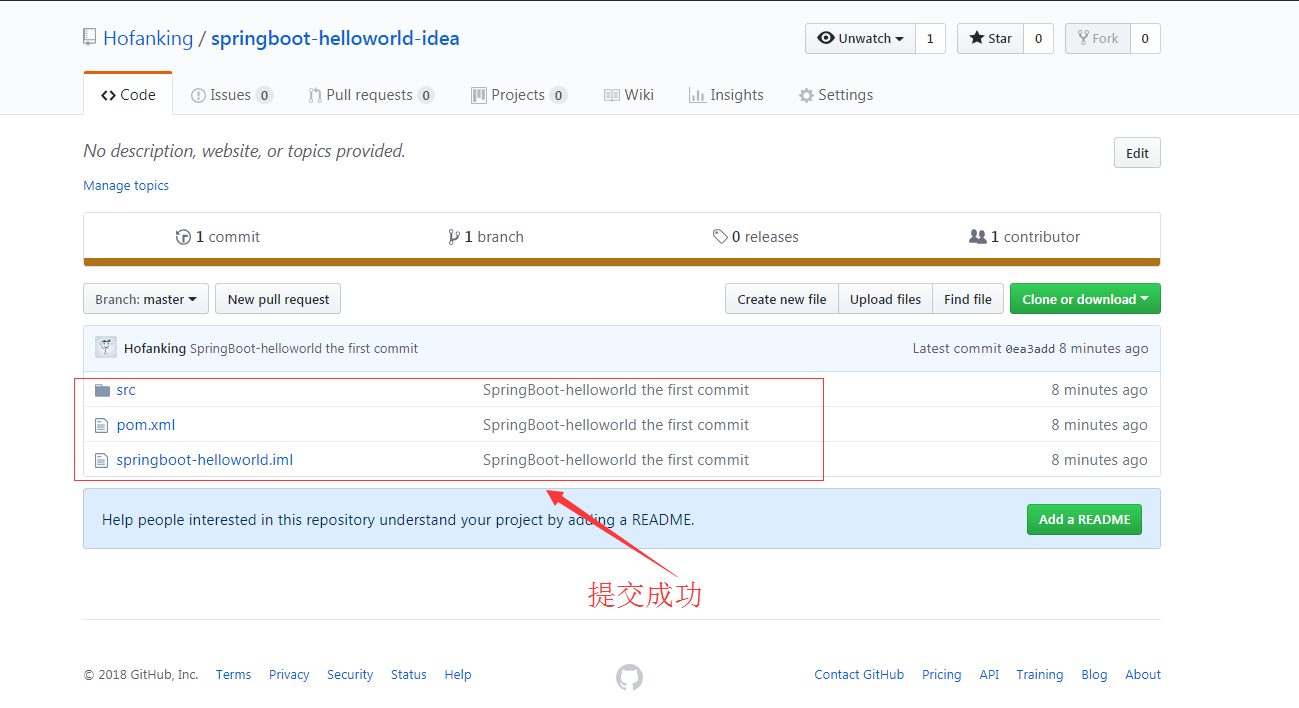
Task: View the 1 contributor page
Action: [x=1024, y=237]
